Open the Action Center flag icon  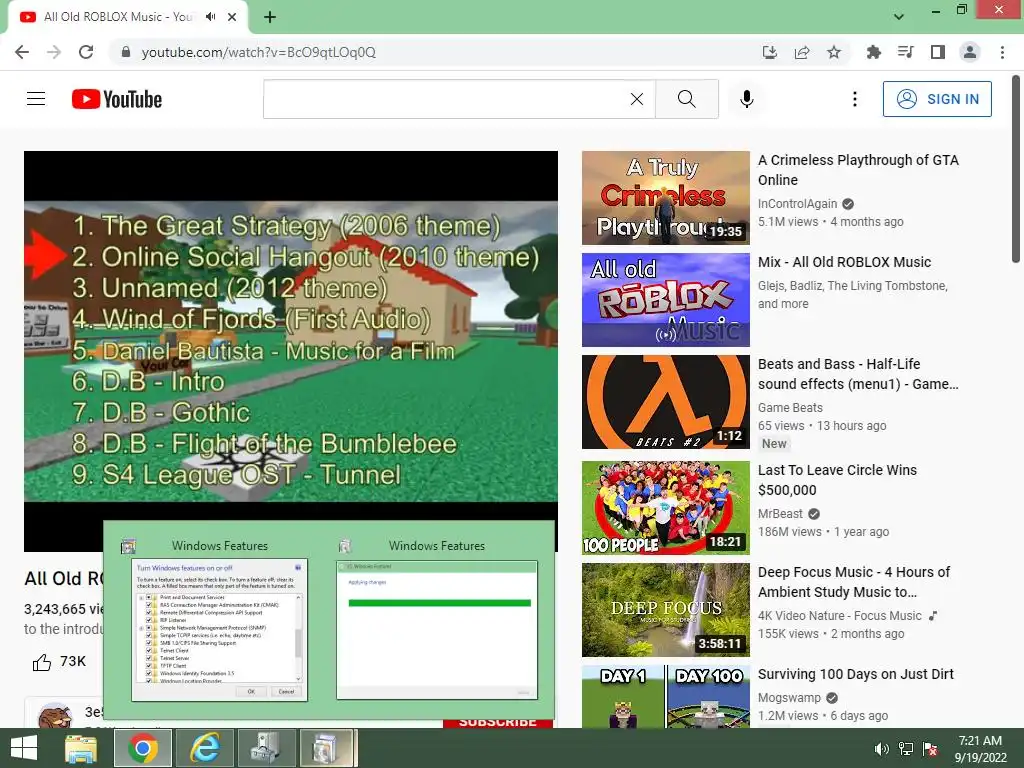(930, 749)
